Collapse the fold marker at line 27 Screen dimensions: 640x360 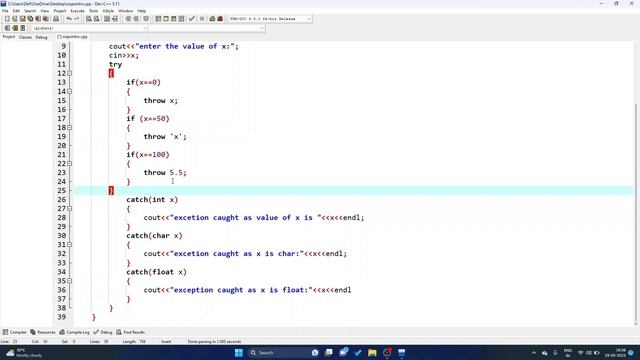69,209
